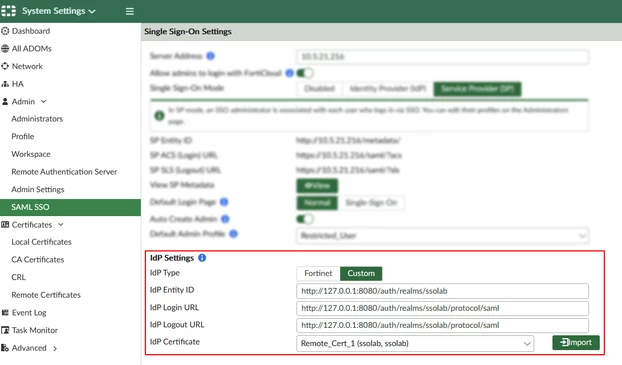Select Identity Provider (IdP) mode
This screenshot has height=365, width=622.
[388, 88]
